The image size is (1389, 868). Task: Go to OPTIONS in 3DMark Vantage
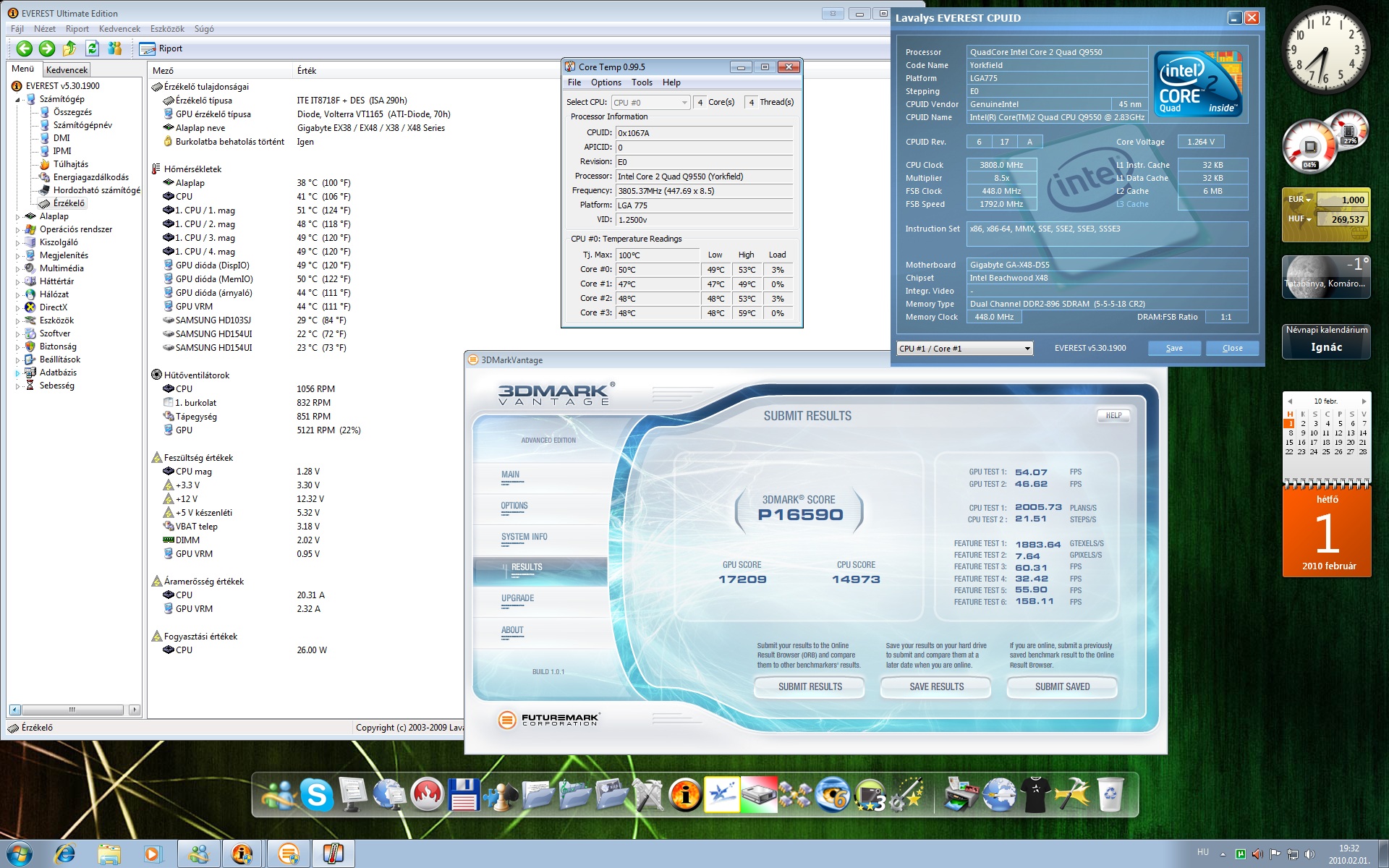[x=514, y=506]
